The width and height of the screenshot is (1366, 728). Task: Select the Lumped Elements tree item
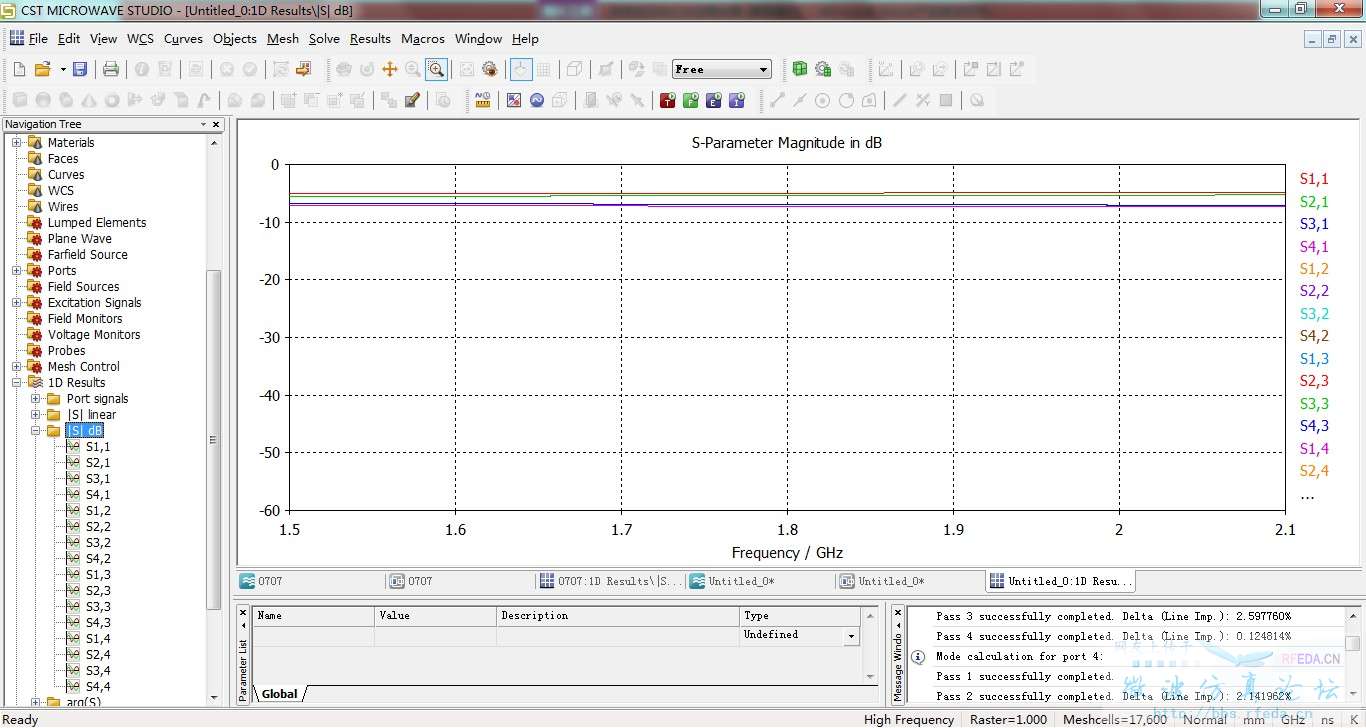tap(97, 223)
